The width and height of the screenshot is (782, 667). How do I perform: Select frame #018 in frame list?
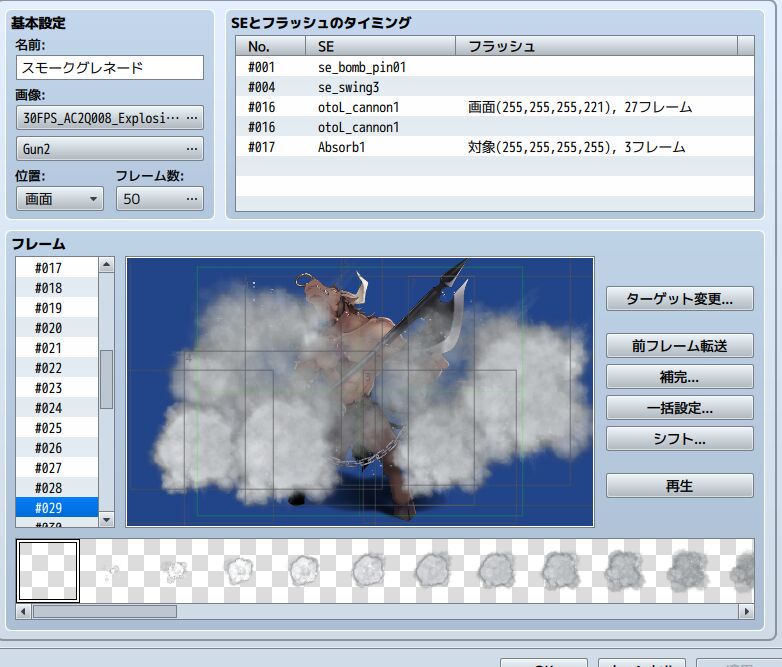coord(57,288)
